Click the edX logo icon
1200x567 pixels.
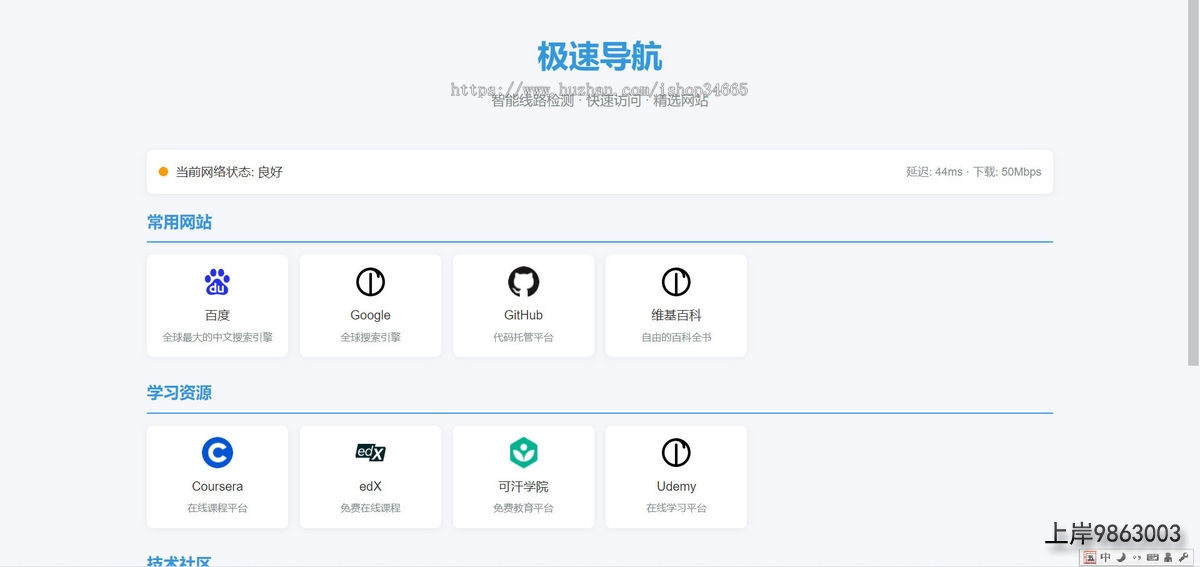[x=370, y=453]
